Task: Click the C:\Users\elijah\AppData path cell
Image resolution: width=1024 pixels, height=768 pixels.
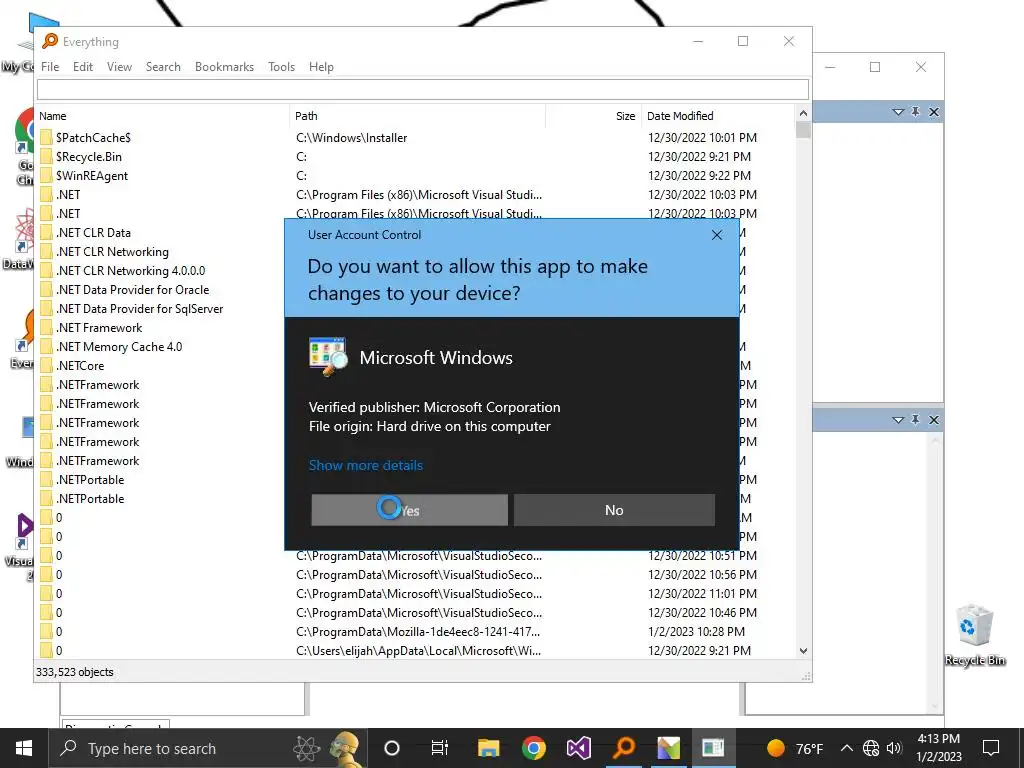Action: (418, 650)
